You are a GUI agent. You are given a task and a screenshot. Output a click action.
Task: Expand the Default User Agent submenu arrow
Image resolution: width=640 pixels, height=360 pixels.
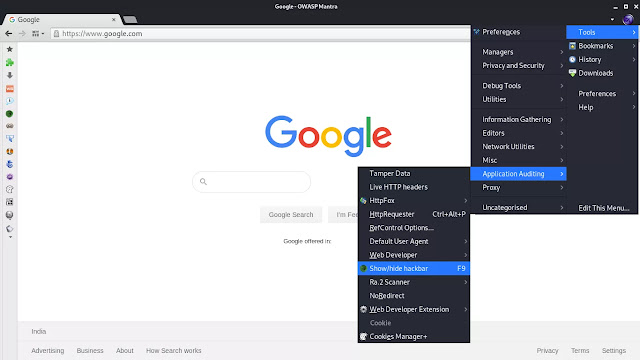[465, 241]
